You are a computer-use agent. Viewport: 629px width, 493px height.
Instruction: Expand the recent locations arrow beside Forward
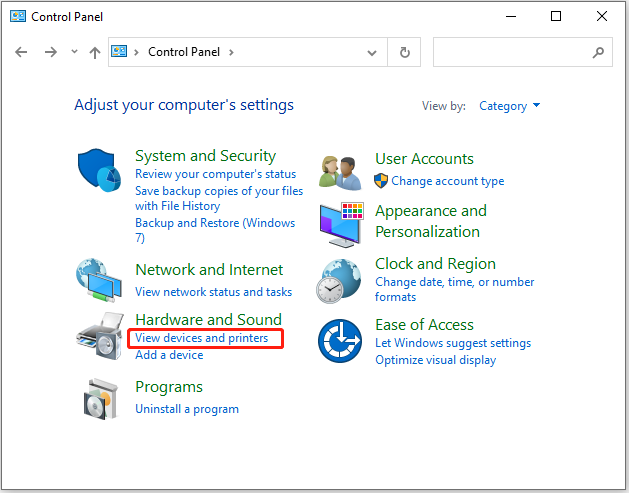click(x=74, y=51)
